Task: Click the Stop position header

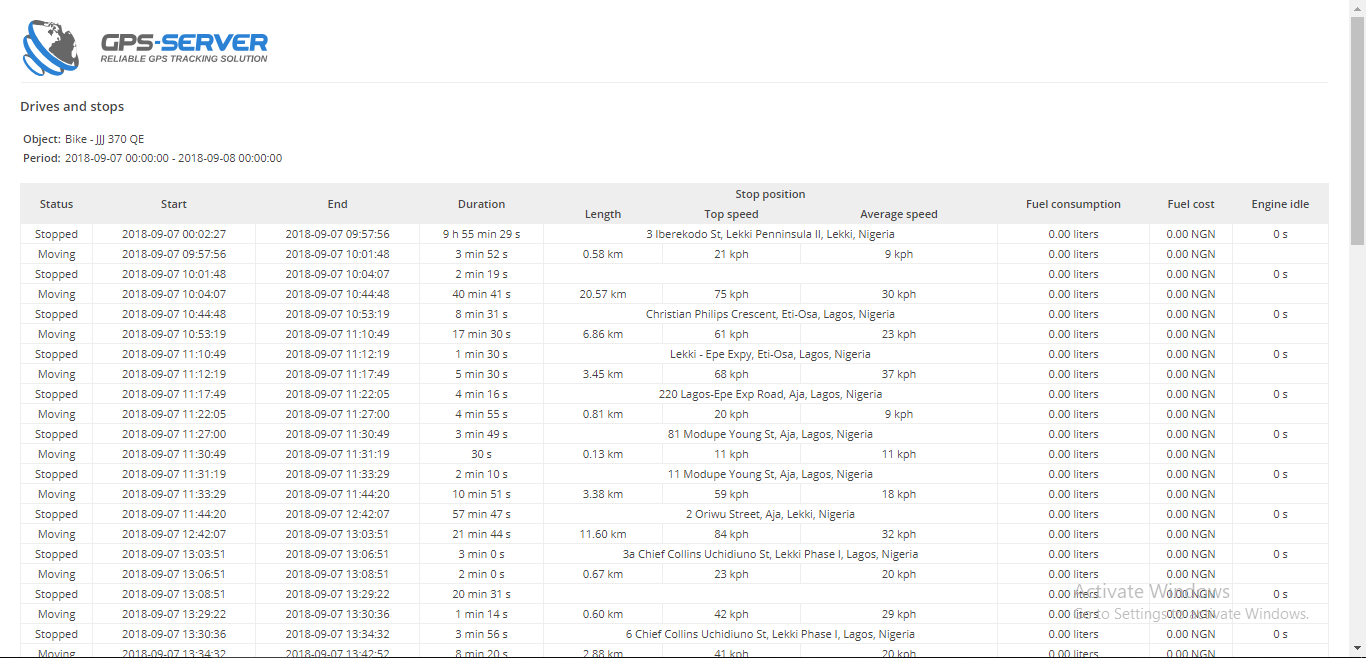Action: coord(770,194)
